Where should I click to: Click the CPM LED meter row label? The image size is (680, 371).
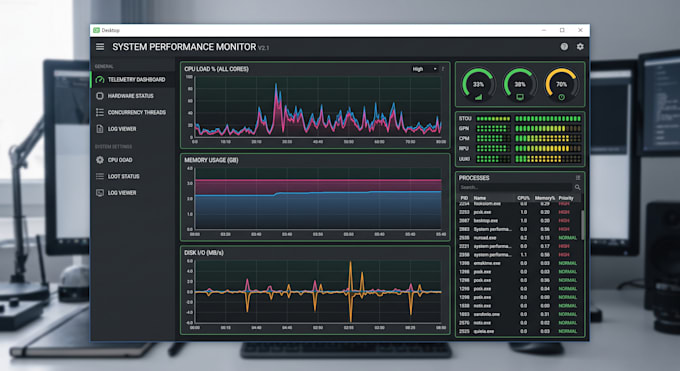(x=464, y=138)
